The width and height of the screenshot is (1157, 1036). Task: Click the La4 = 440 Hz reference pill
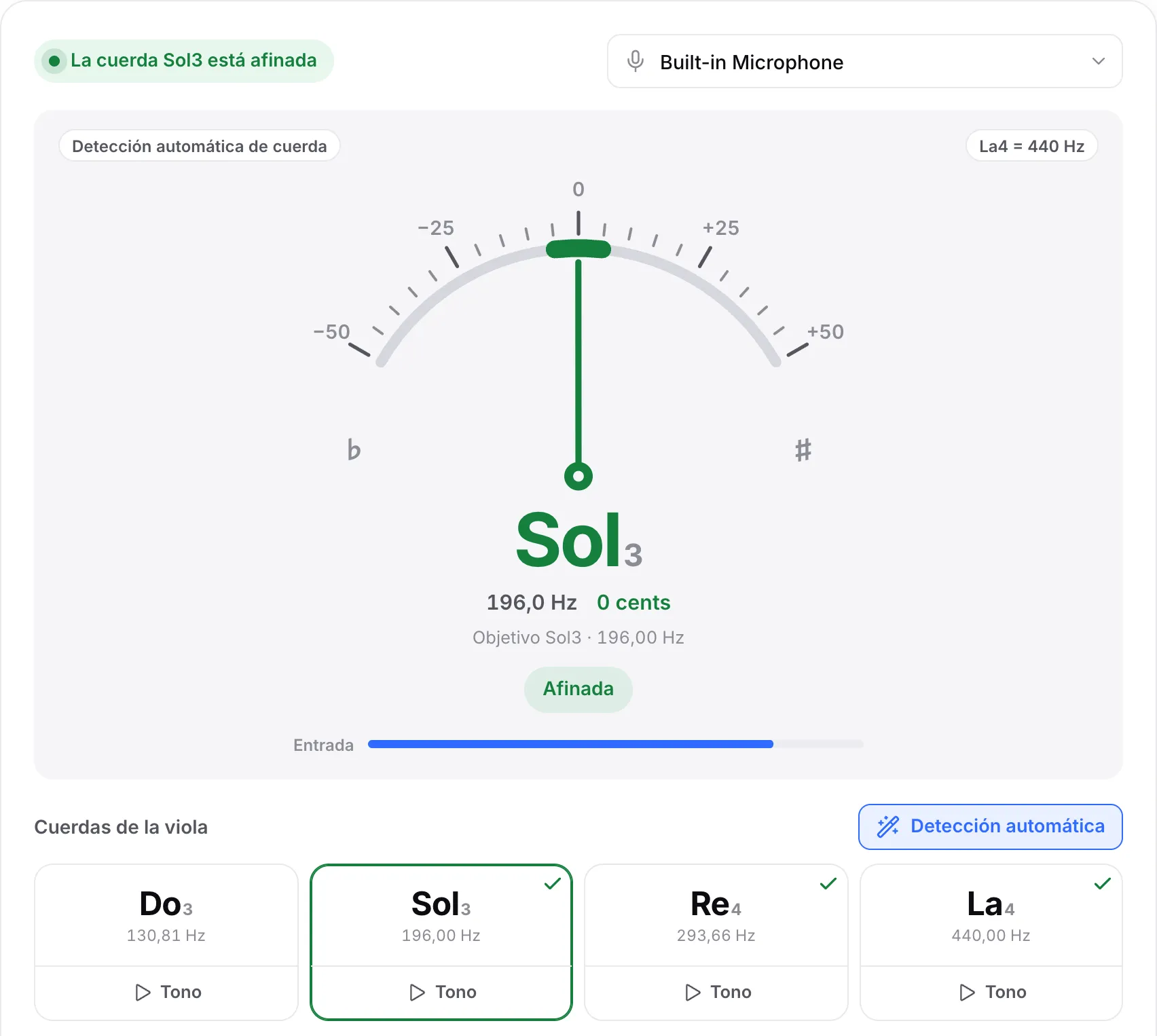point(1031,146)
